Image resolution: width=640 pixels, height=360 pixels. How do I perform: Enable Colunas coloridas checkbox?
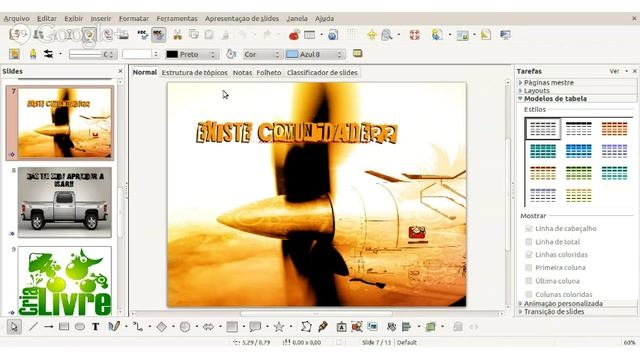(529, 294)
